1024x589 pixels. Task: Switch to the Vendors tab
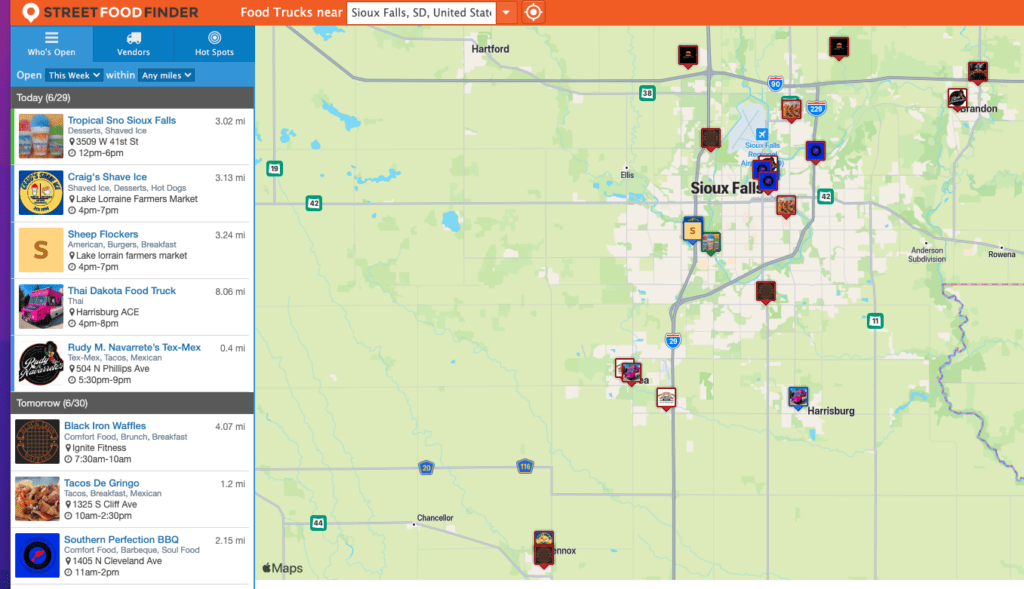pyautogui.click(x=133, y=44)
